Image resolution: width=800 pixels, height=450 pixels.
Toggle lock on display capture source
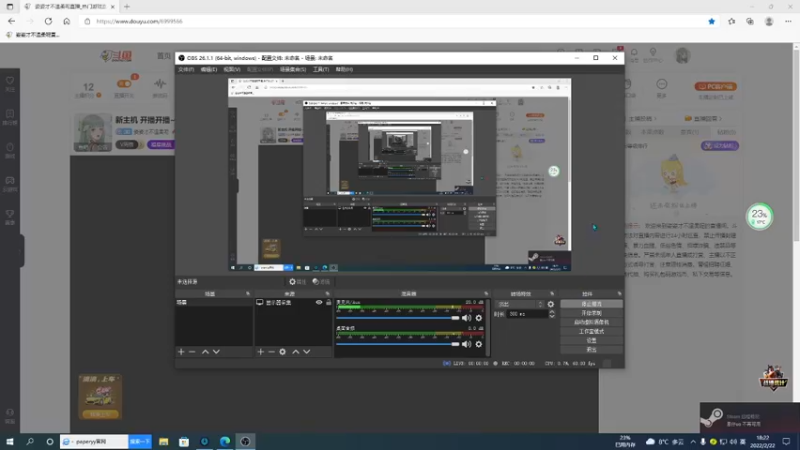[329, 303]
